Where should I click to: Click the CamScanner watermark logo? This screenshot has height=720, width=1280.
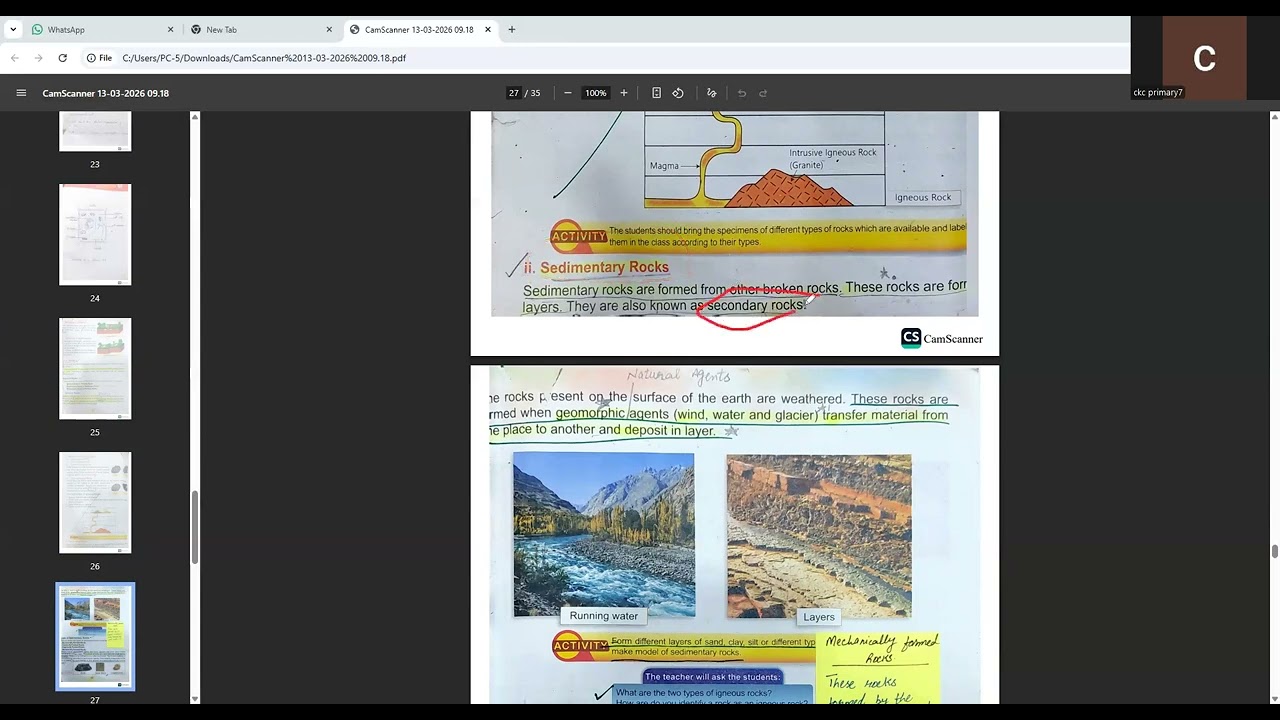coord(942,338)
